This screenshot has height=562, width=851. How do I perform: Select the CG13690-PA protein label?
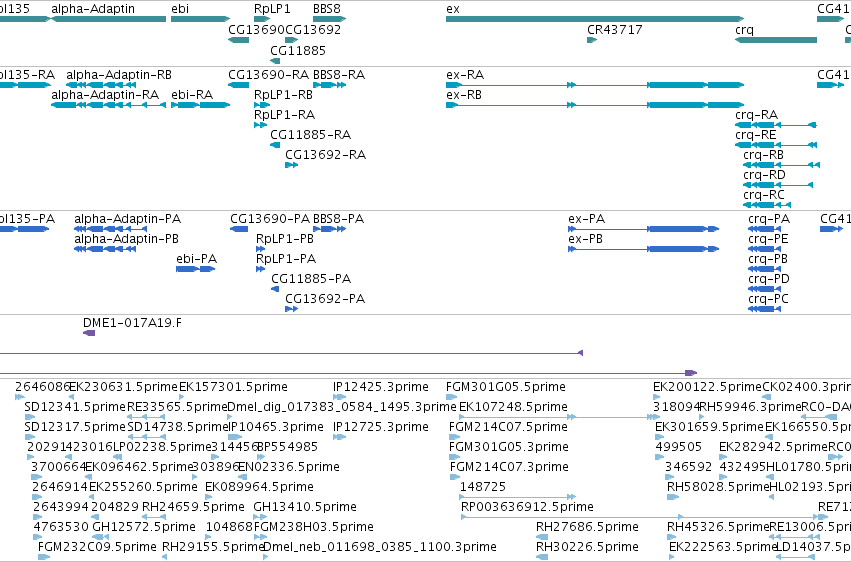tap(270, 219)
